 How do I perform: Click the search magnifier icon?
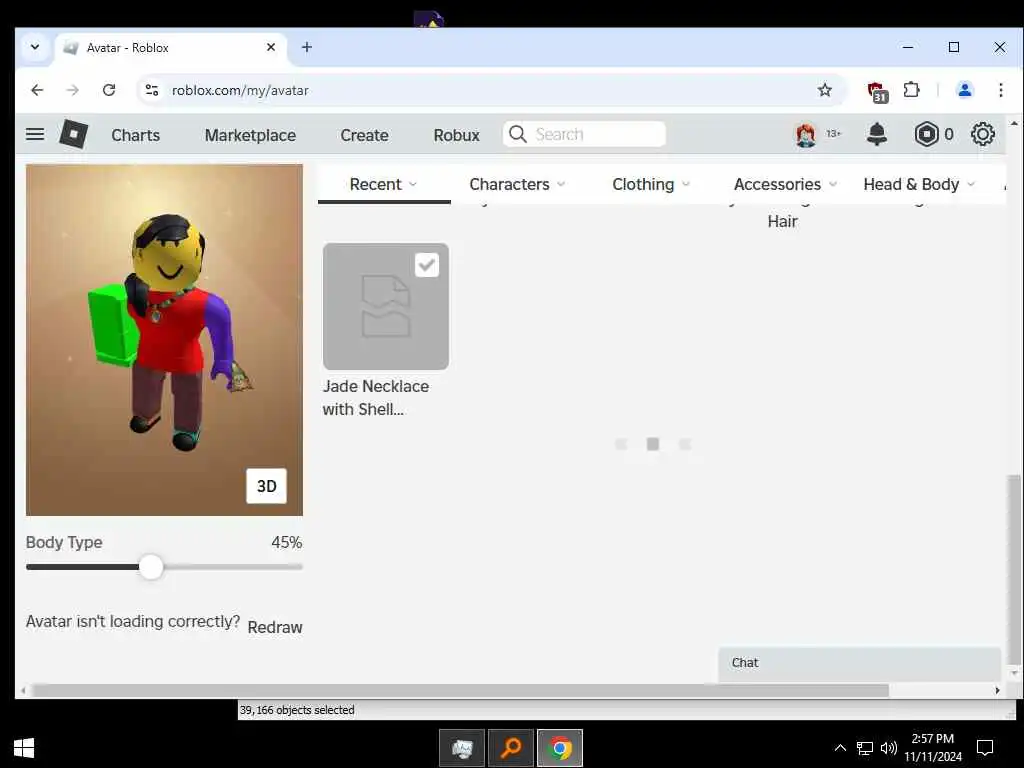517,135
